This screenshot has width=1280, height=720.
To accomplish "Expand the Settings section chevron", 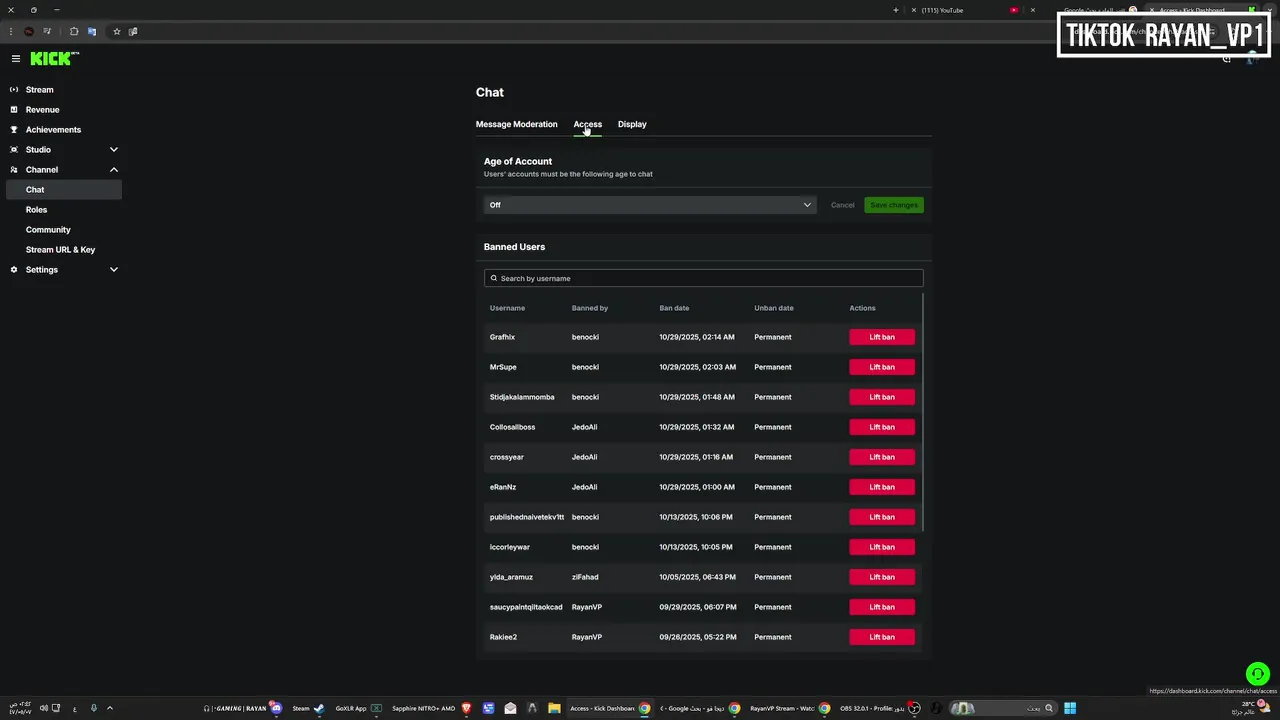I will (x=113, y=270).
